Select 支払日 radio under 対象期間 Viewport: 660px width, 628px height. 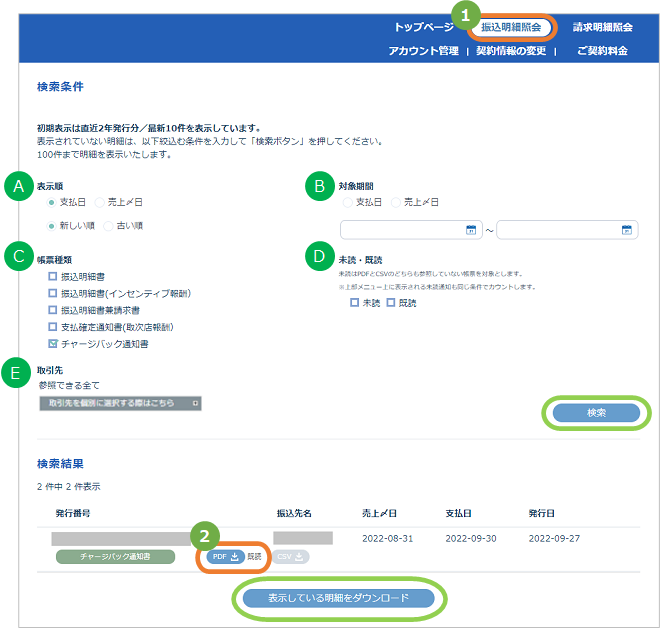click(x=348, y=203)
